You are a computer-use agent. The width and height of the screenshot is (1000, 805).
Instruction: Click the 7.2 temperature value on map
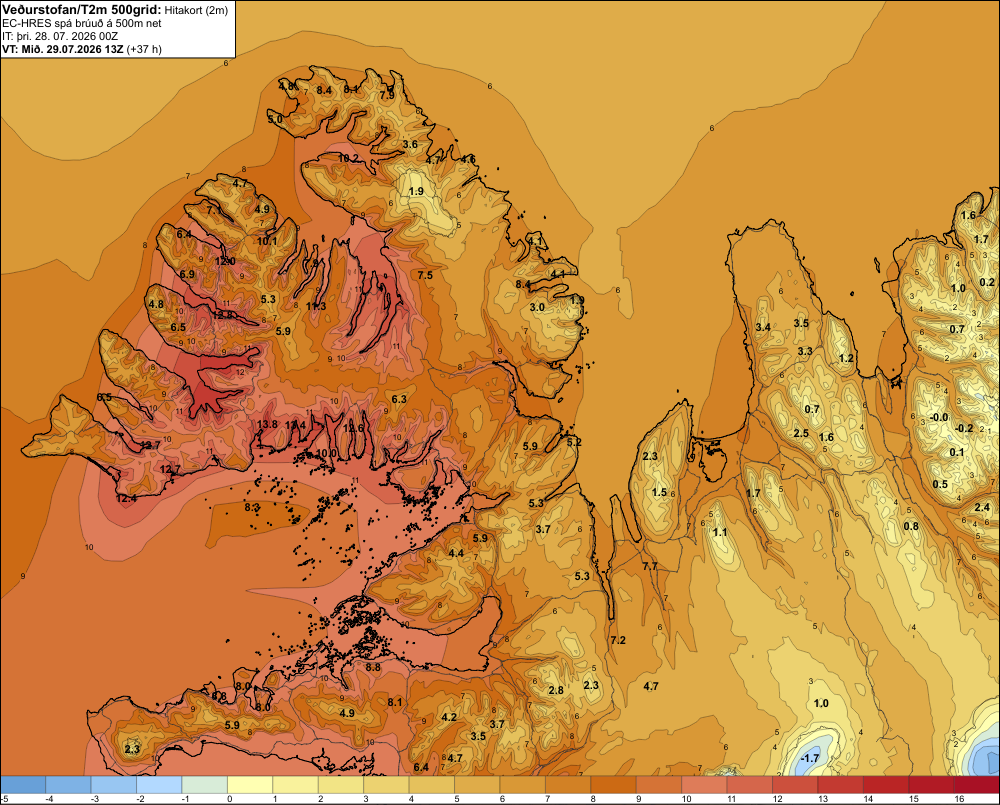point(618,640)
